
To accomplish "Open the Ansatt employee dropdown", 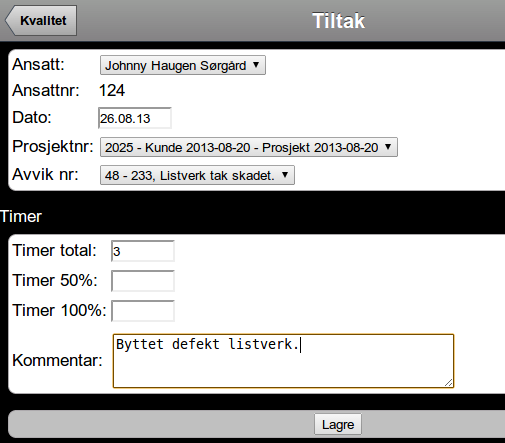I will tap(183, 65).
